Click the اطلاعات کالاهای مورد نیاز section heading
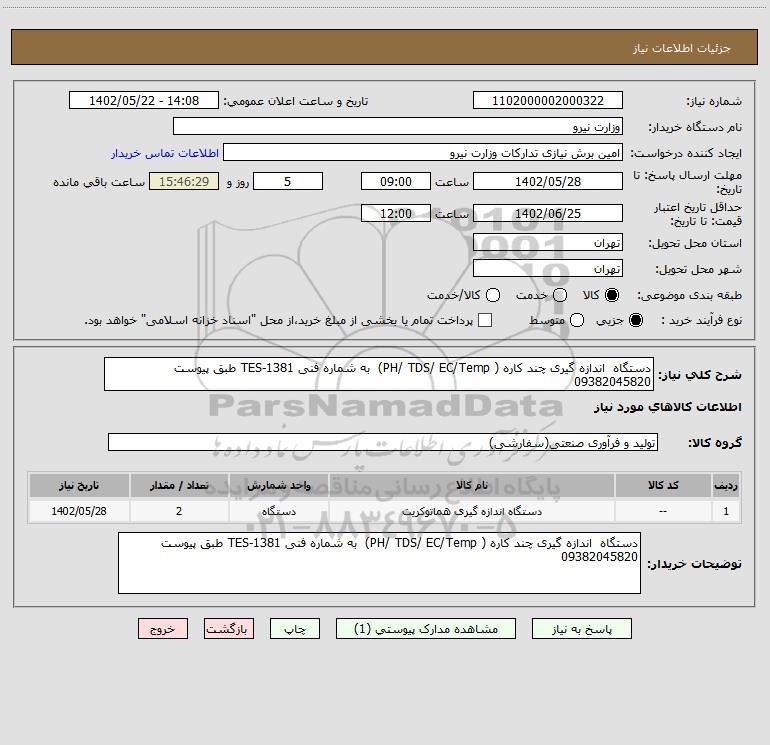 pyautogui.click(x=667, y=407)
